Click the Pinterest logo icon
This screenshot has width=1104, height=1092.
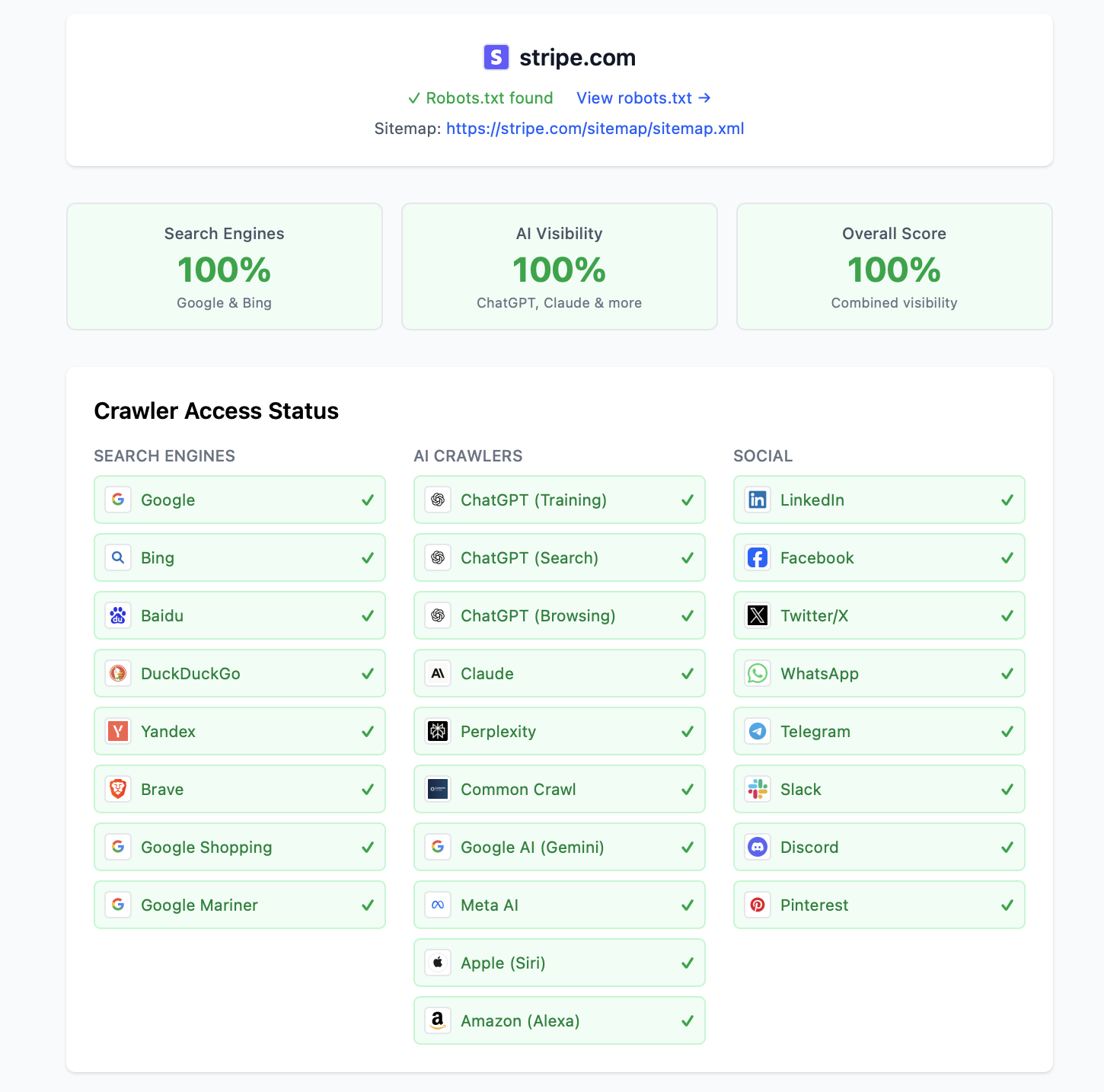tap(758, 905)
